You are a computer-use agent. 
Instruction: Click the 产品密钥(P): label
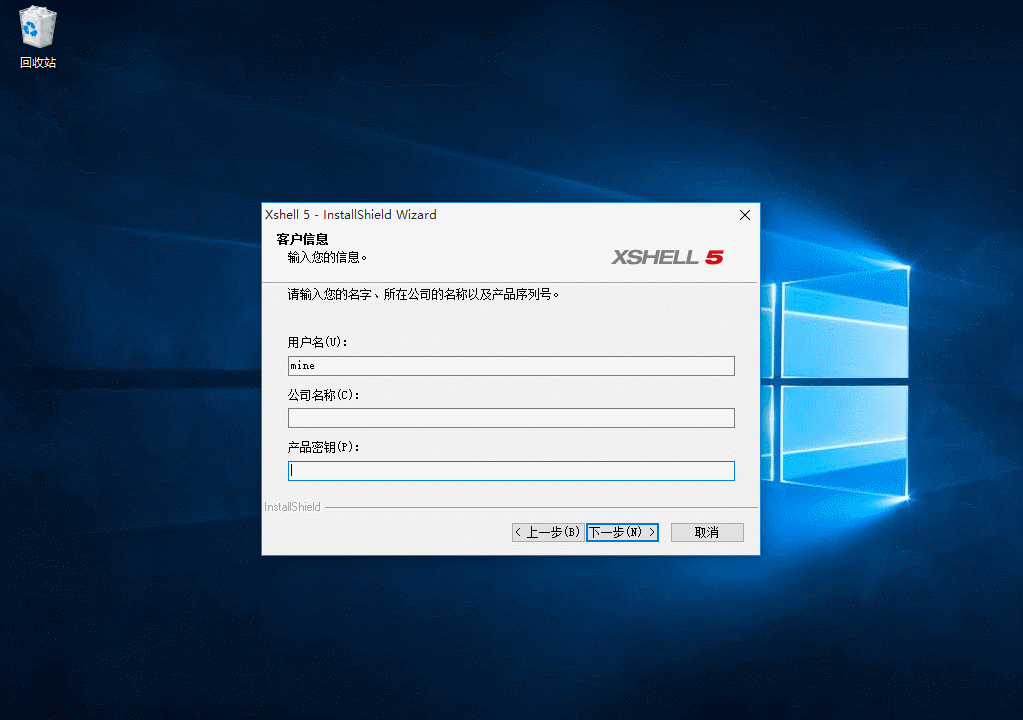(x=323, y=447)
